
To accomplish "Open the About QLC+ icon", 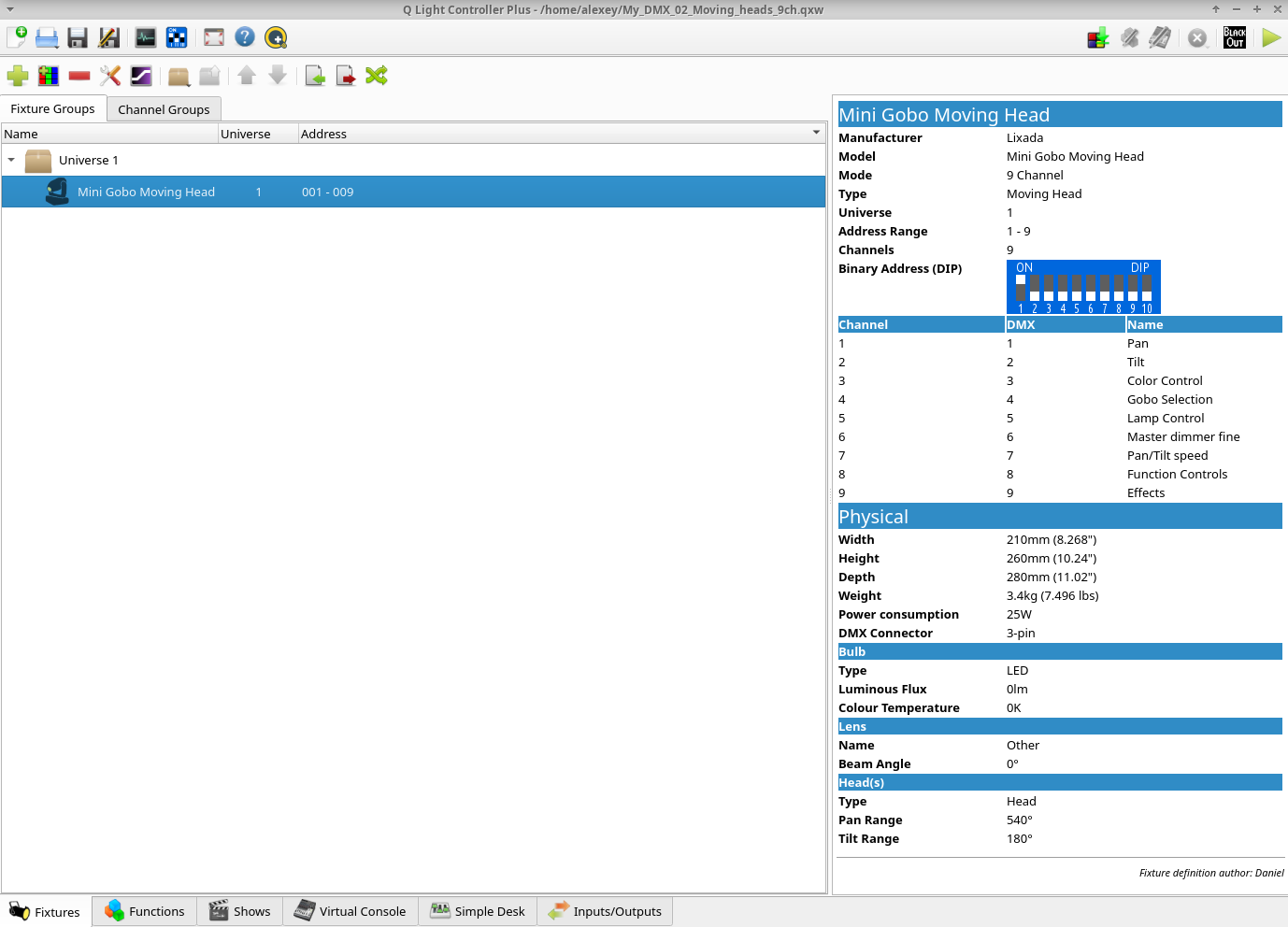I will point(276,37).
